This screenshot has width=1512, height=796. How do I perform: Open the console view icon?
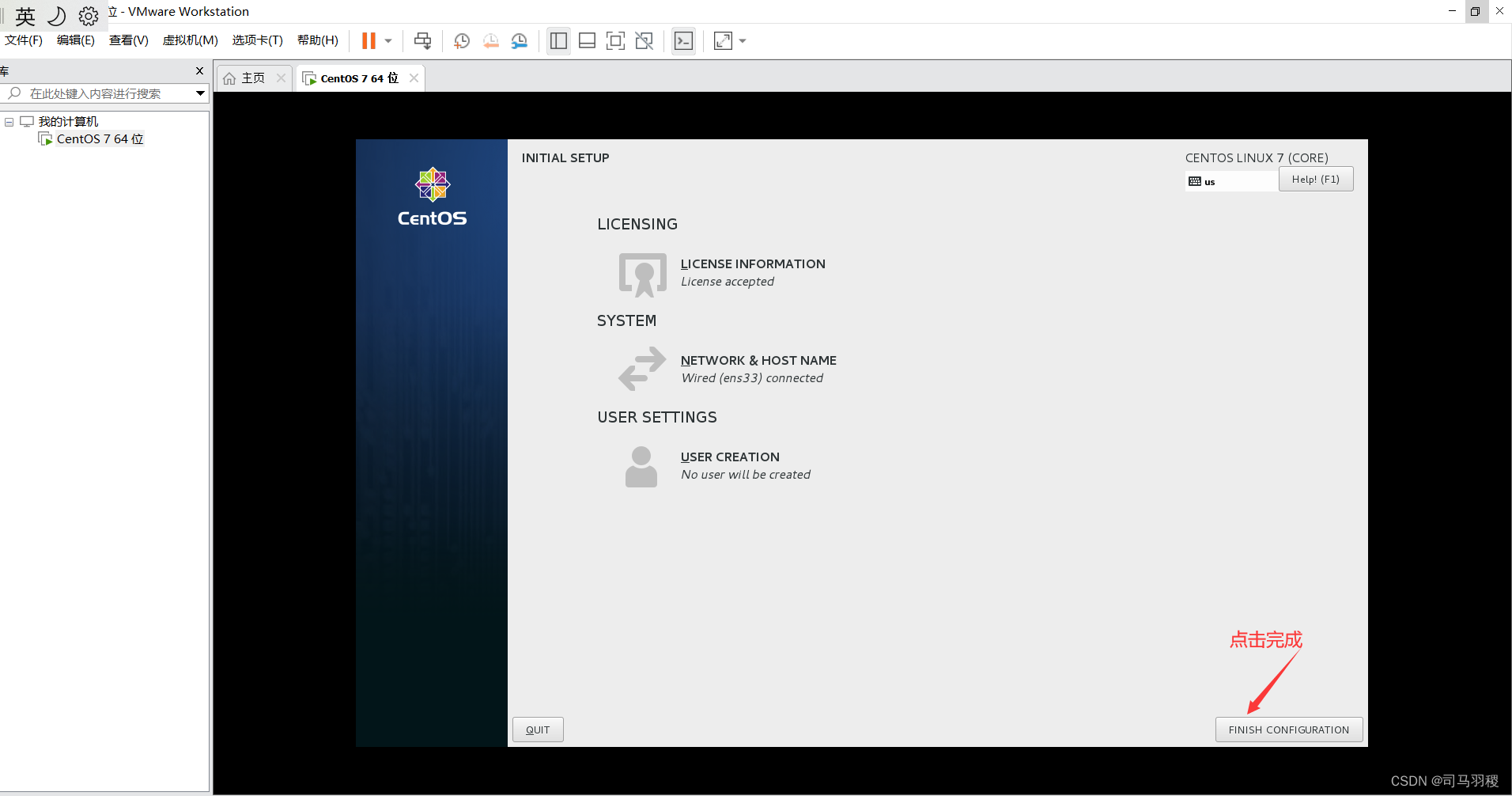(683, 40)
